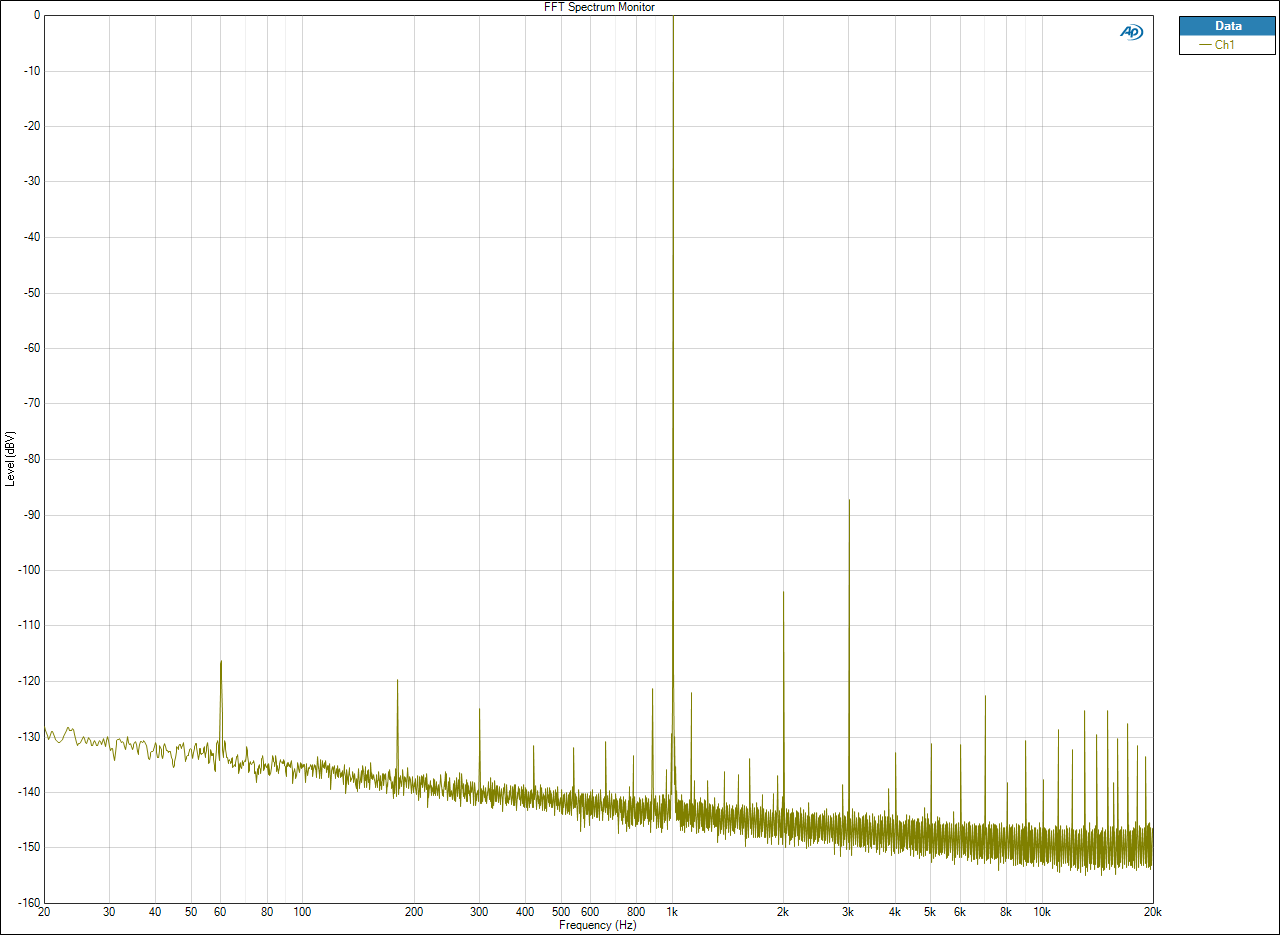Click the 10k frequency tick label
The image size is (1280, 935).
[x=1042, y=912]
